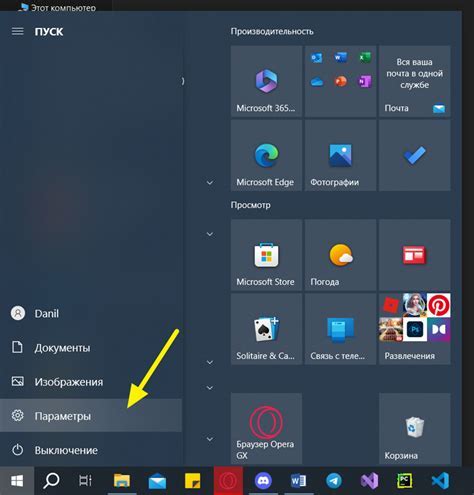This screenshot has height=495, width=474.
Task: Open Dolby in the Развлечения folder
Action: pos(439,329)
